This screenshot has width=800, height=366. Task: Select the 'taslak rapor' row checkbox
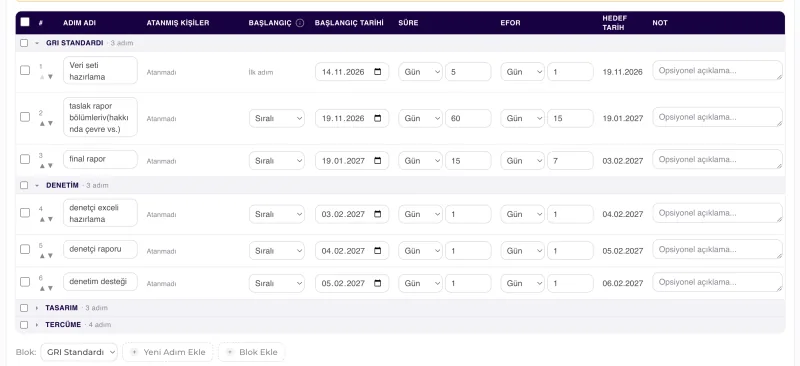click(25, 117)
